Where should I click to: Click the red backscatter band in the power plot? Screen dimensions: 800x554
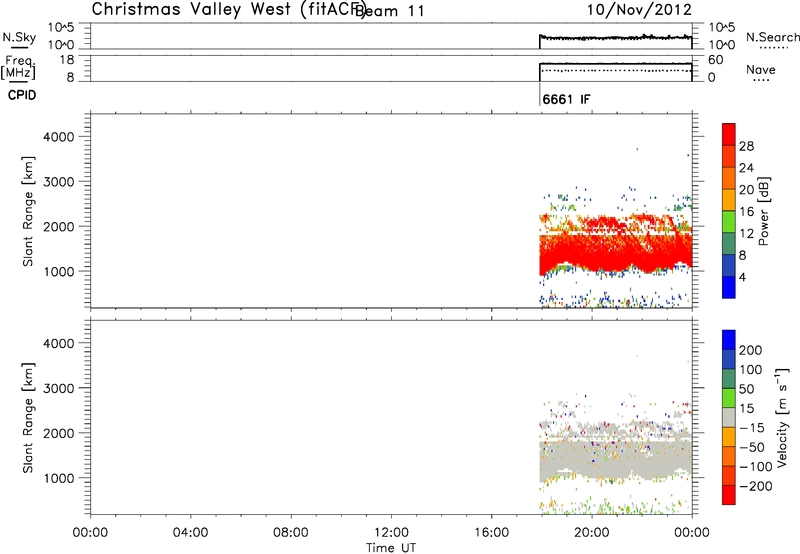tap(615, 253)
